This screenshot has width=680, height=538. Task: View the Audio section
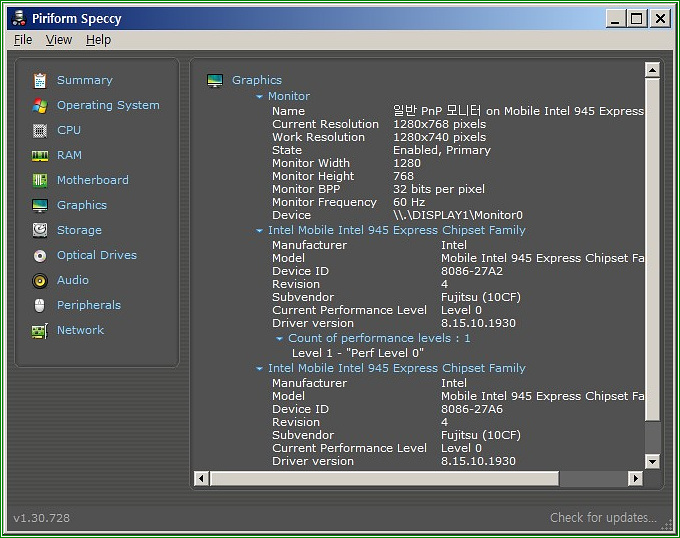pyautogui.click(x=73, y=280)
